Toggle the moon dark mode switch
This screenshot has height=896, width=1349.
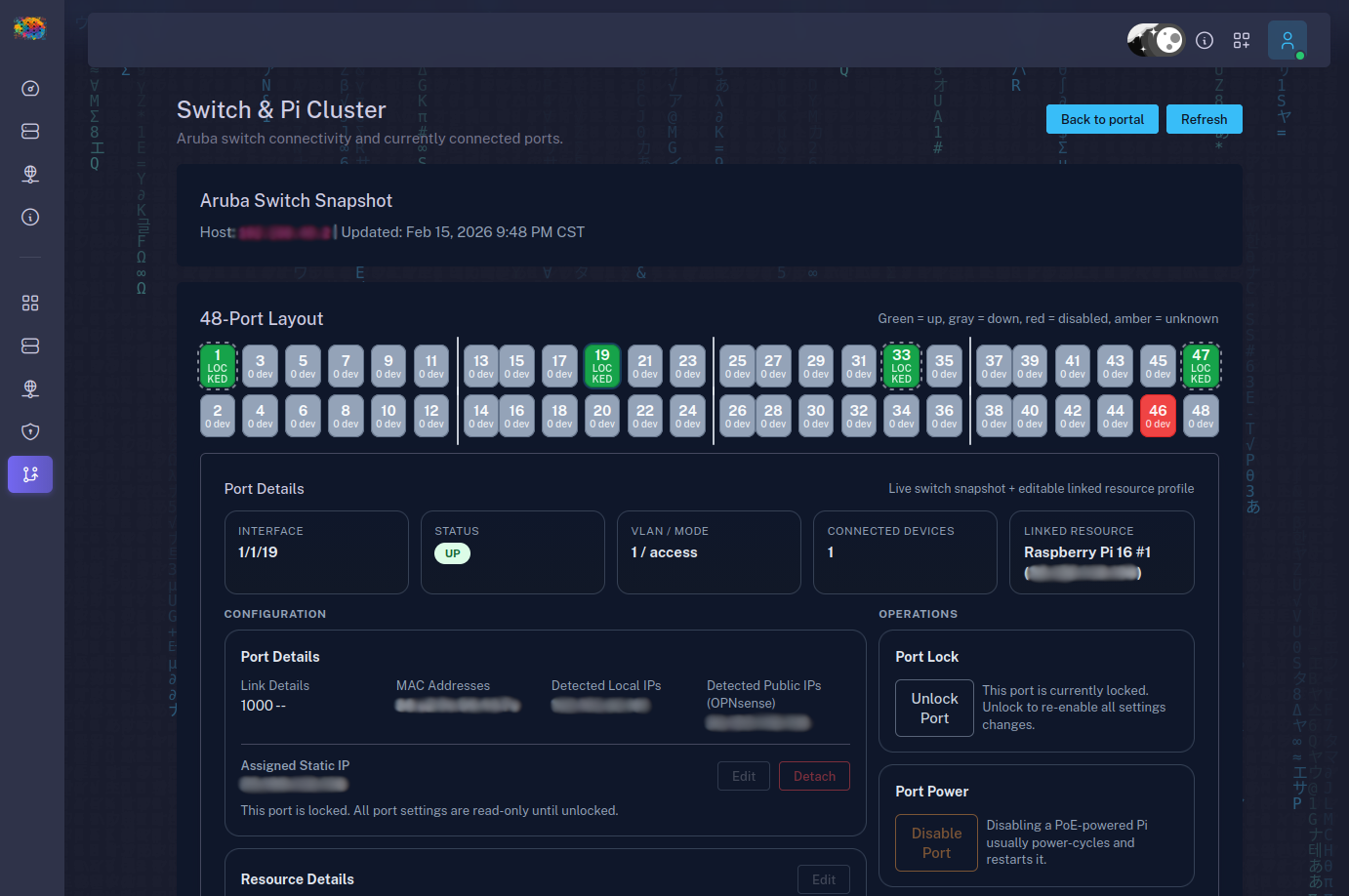tap(1156, 40)
